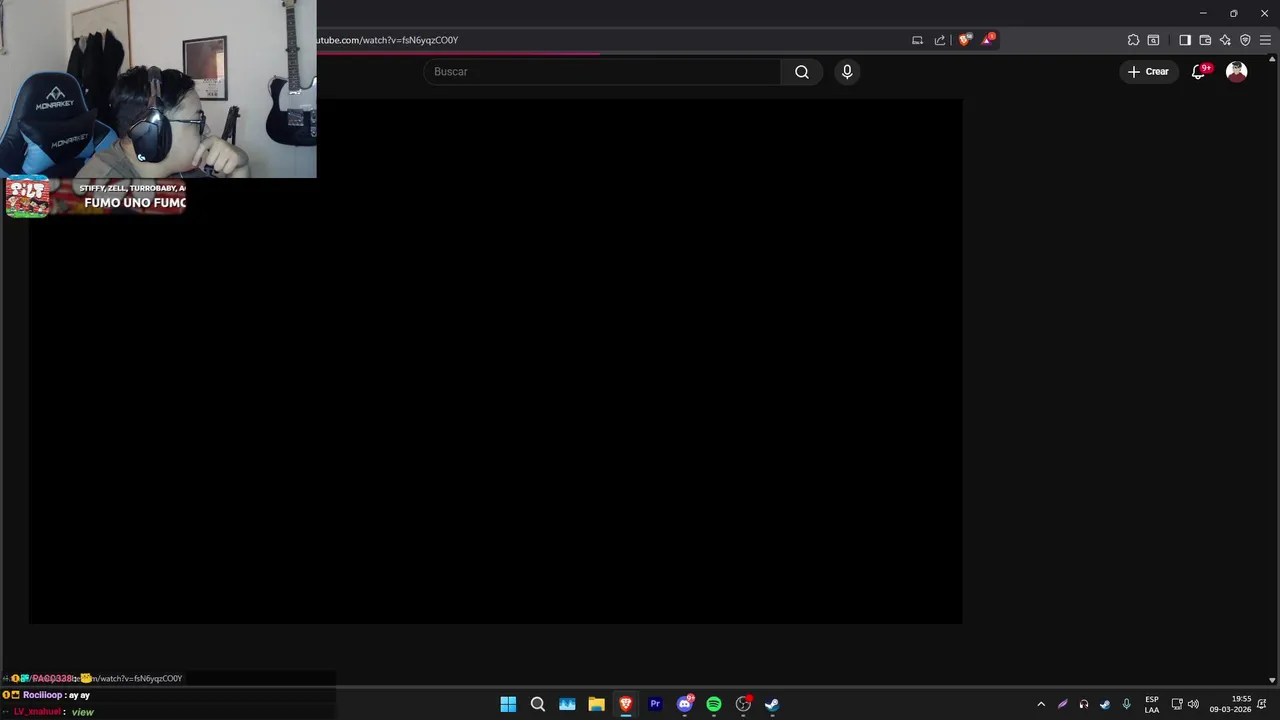The width and height of the screenshot is (1280, 720).
Task: Open Brave Rewards triangle icon
Action: (988, 40)
